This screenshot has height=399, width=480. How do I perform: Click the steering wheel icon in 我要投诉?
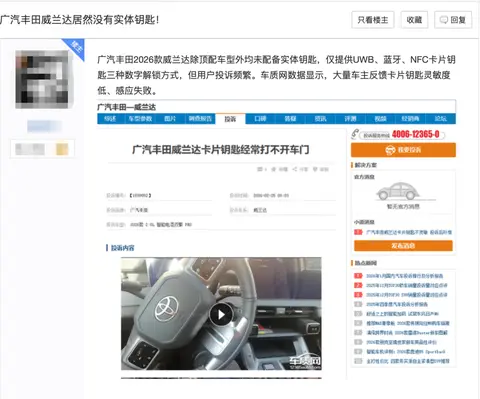point(390,150)
